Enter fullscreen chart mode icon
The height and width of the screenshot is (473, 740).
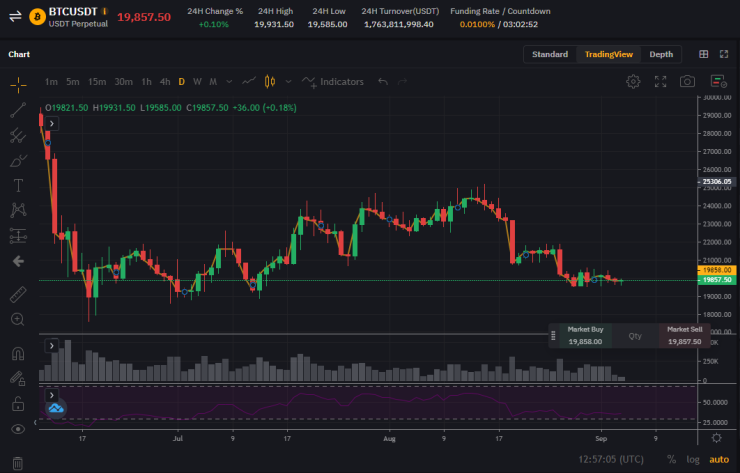[x=660, y=82]
